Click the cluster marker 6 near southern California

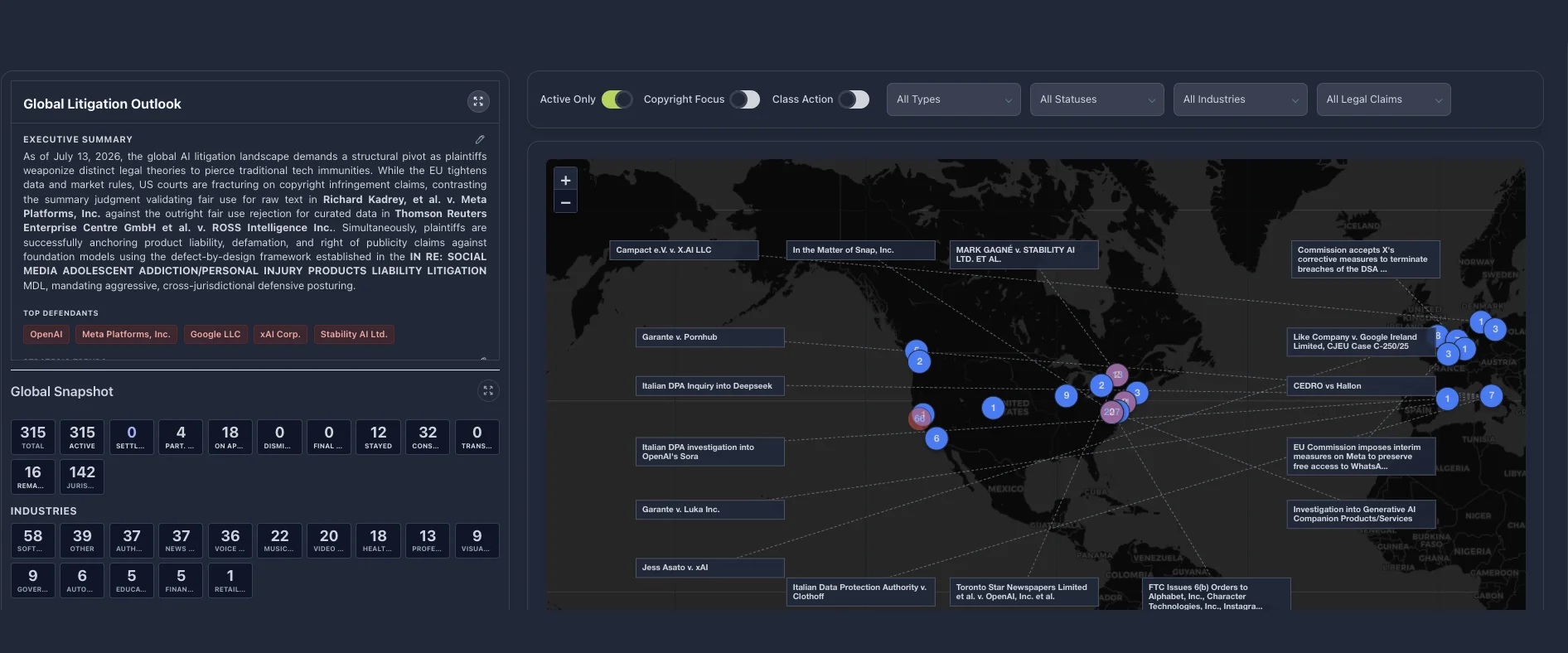pos(936,438)
